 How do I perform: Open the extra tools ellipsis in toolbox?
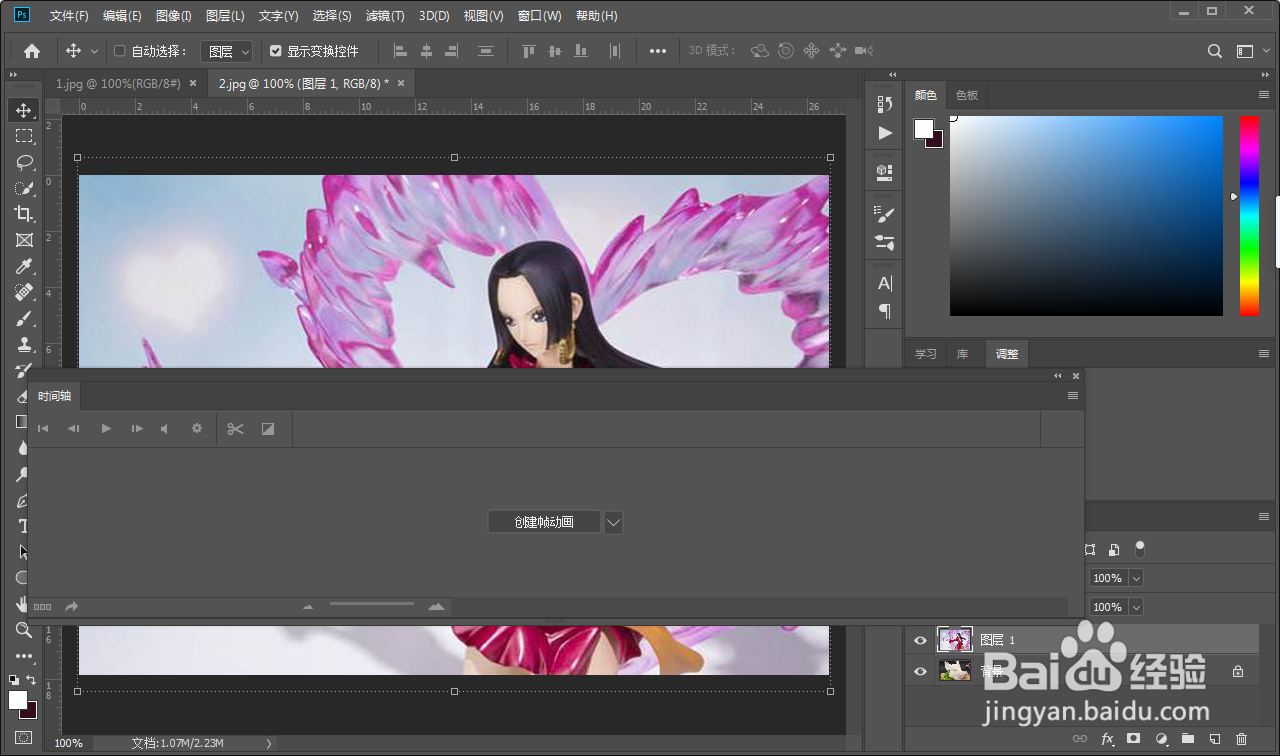coord(24,657)
